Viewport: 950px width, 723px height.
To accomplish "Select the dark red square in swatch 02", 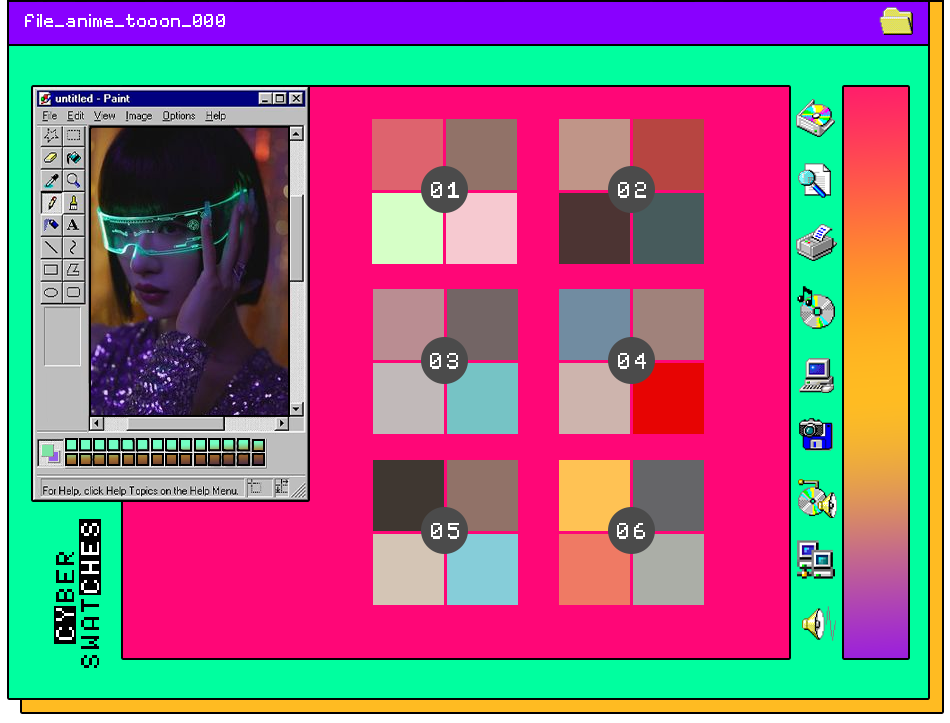I will click(x=668, y=155).
